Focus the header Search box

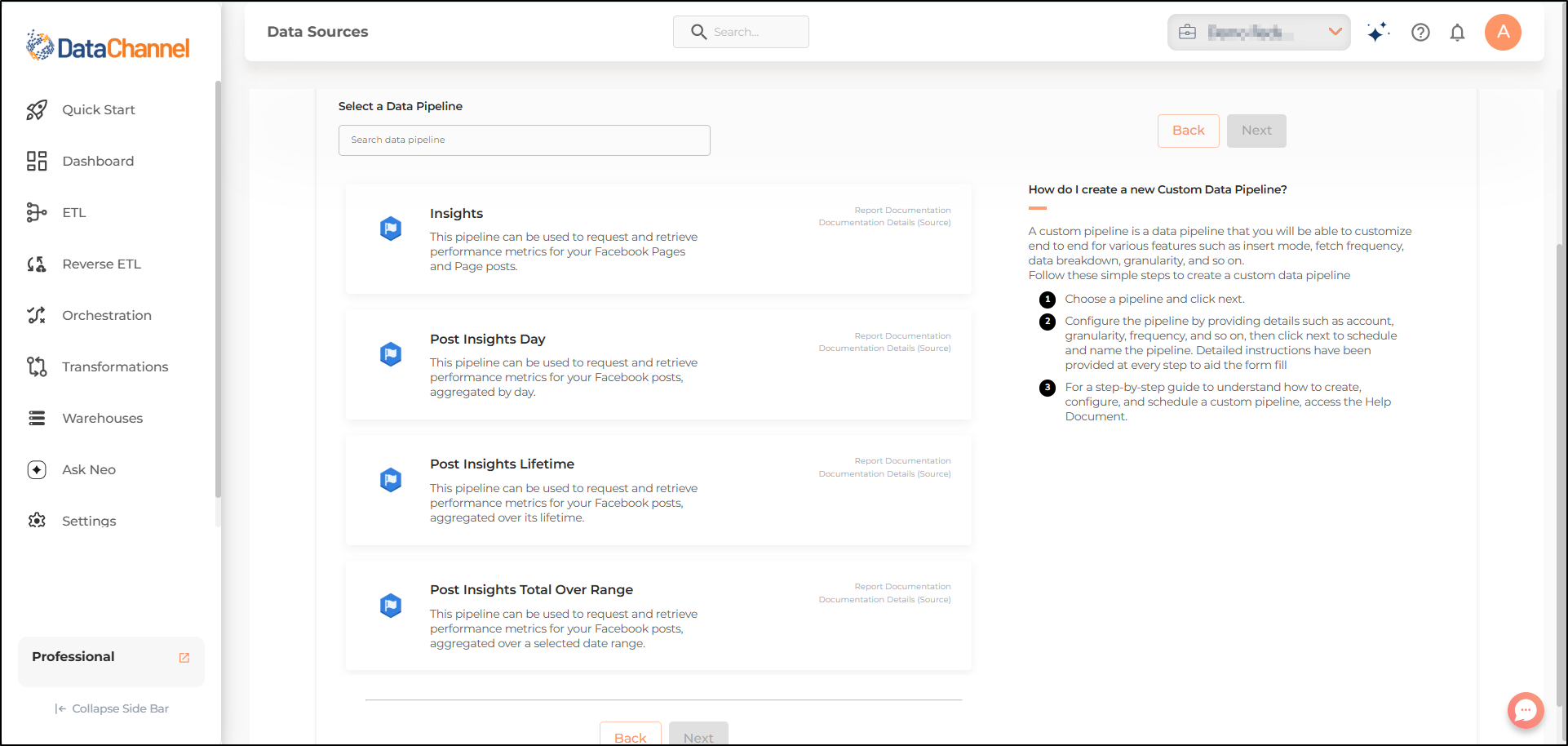741,32
